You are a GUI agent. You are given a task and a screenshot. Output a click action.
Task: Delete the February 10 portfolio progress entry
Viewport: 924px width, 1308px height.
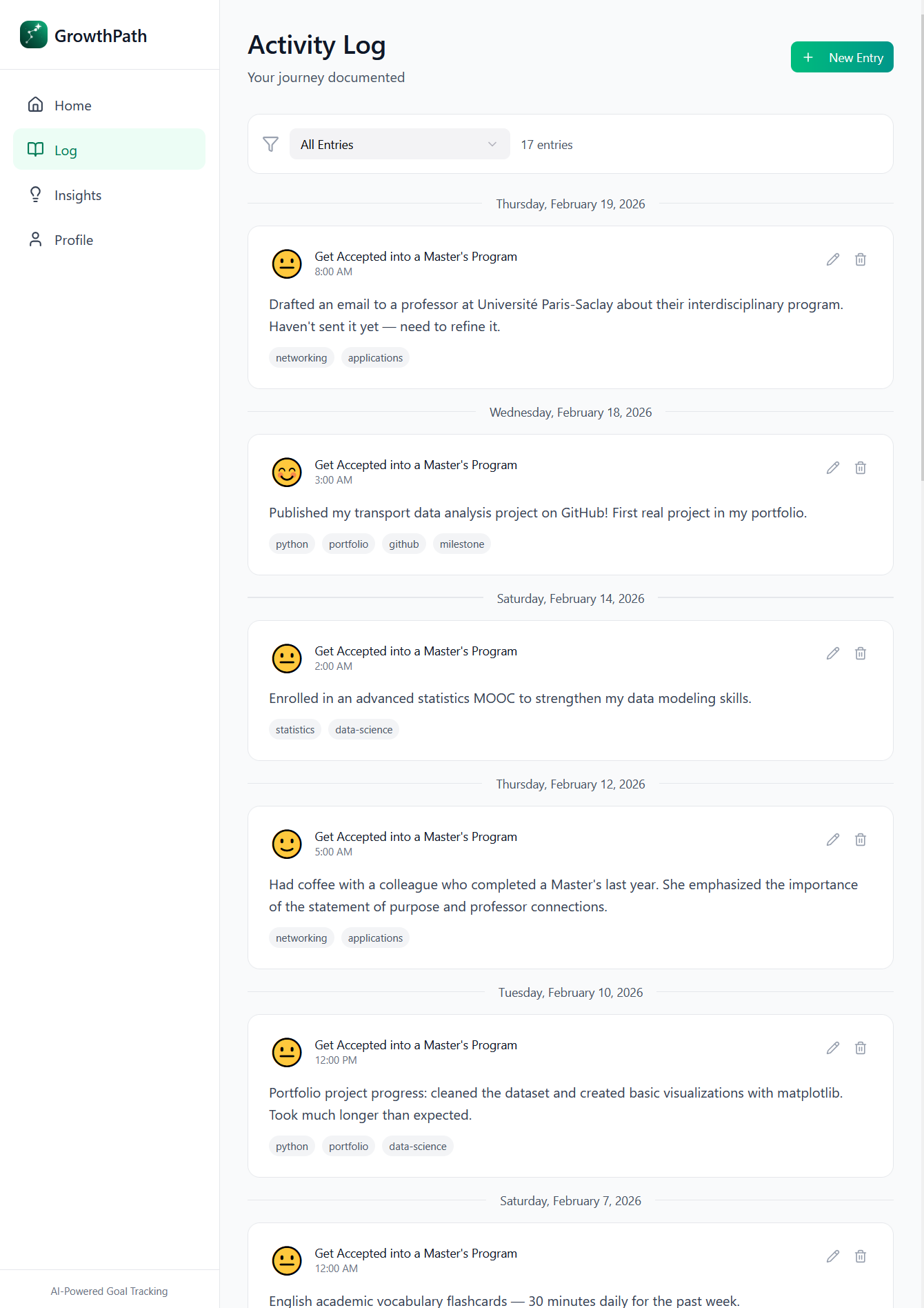point(861,1048)
